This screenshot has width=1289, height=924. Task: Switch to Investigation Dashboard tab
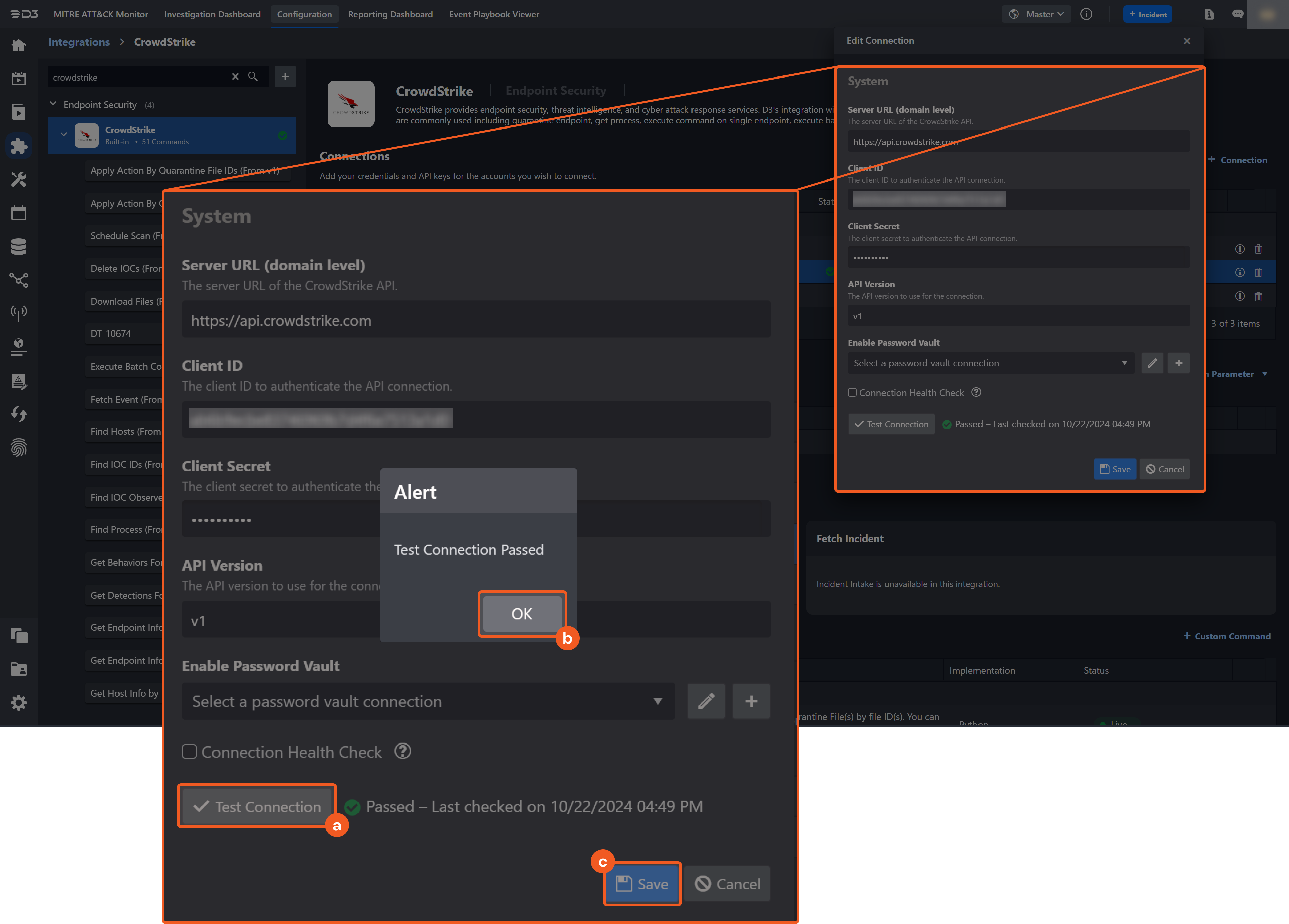point(212,14)
